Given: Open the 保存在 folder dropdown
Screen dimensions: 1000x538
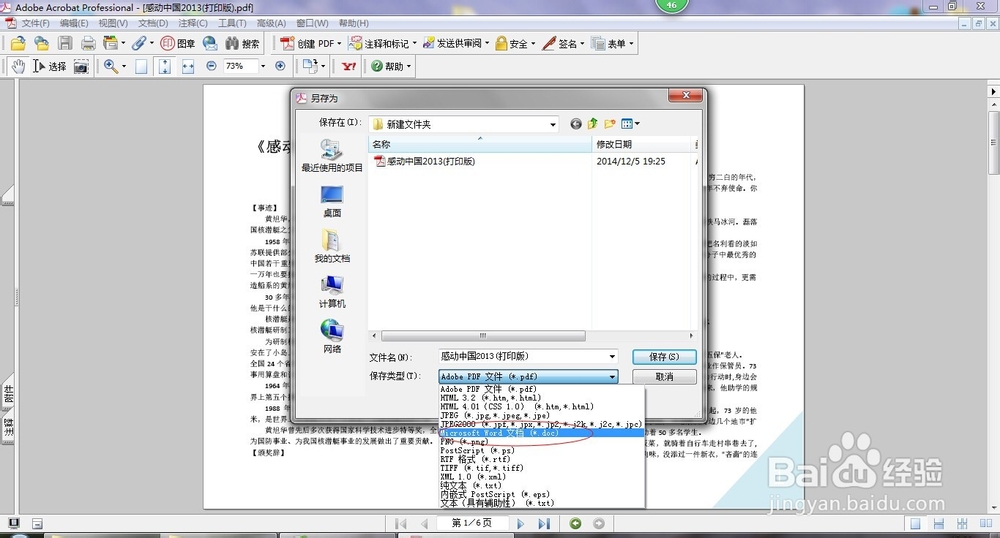Looking at the screenshot, I should (x=552, y=124).
